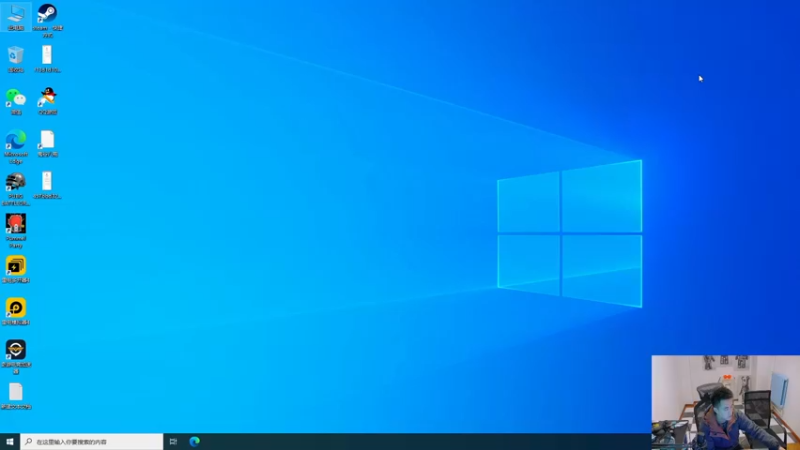800x450 pixels.
Task: Select the text file beside PUBG
Action: click(47, 185)
